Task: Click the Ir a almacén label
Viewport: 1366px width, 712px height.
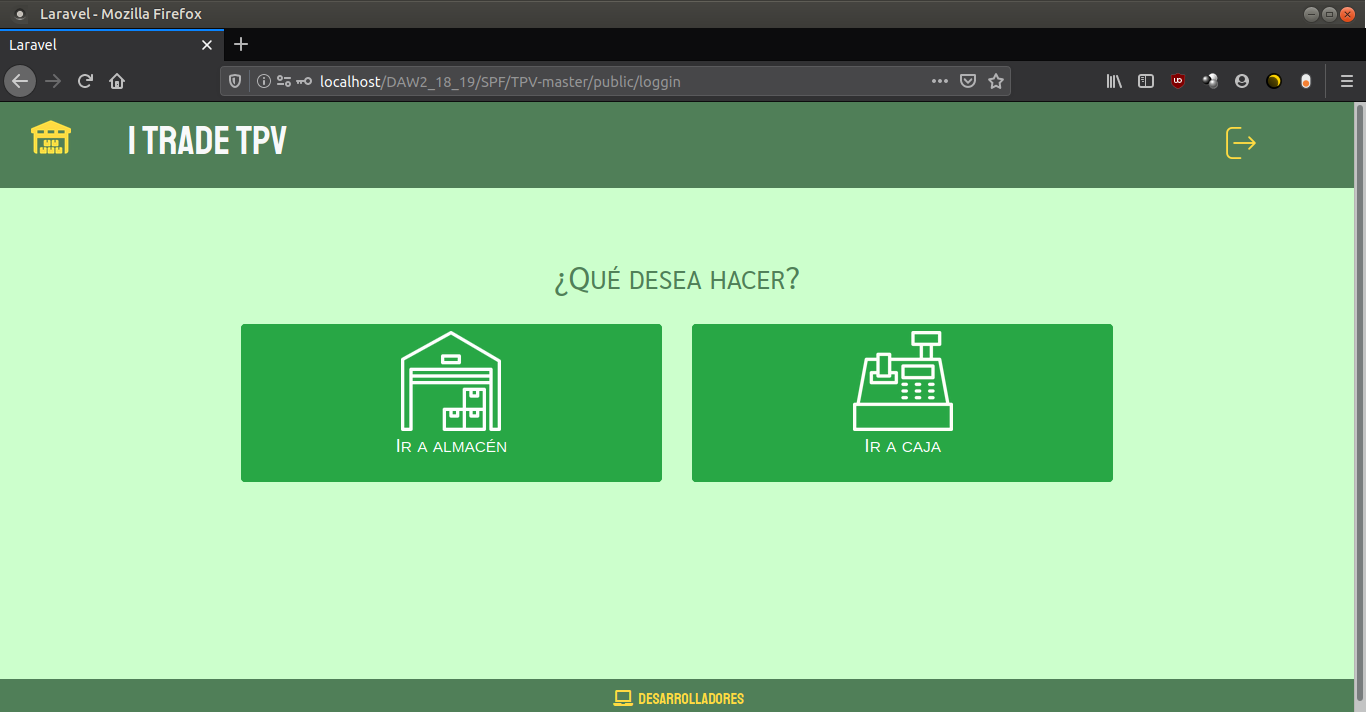Action: pyautogui.click(x=451, y=446)
